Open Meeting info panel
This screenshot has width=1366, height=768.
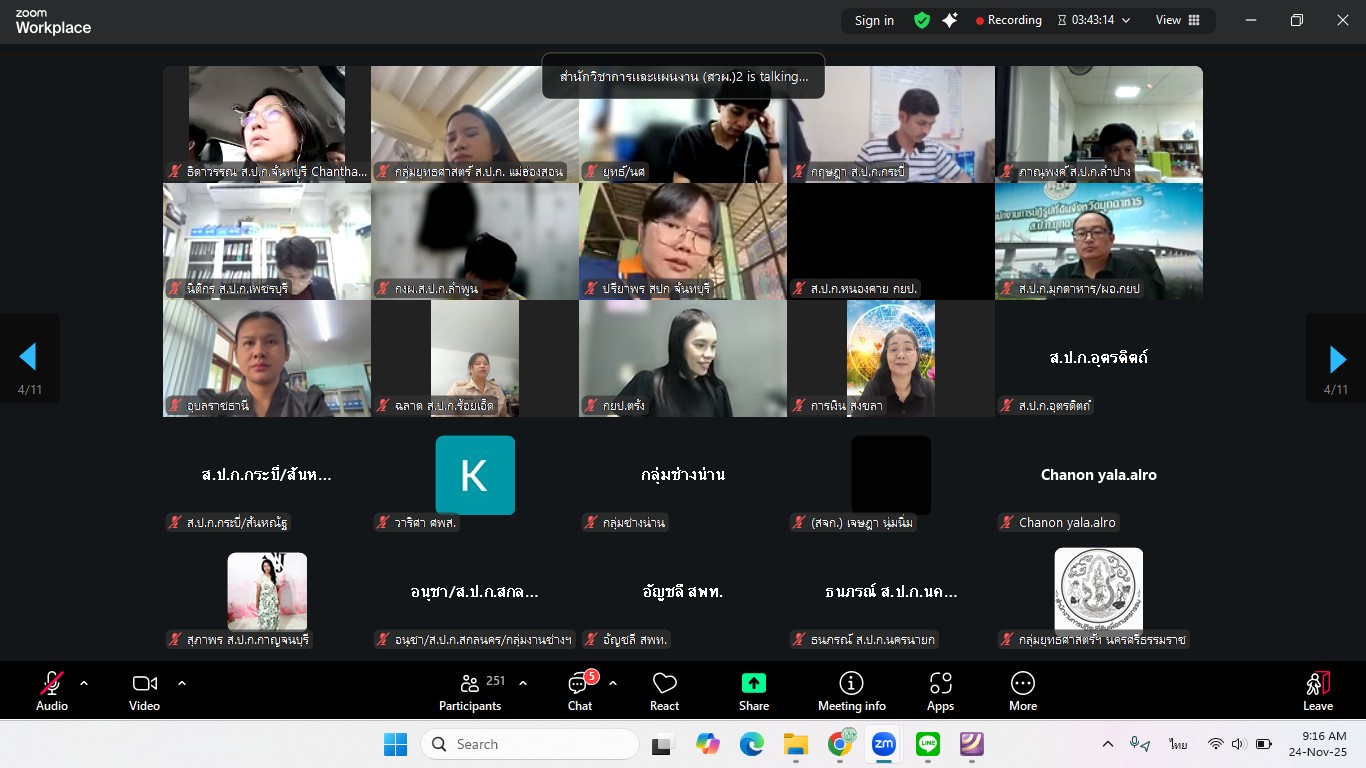tap(851, 691)
